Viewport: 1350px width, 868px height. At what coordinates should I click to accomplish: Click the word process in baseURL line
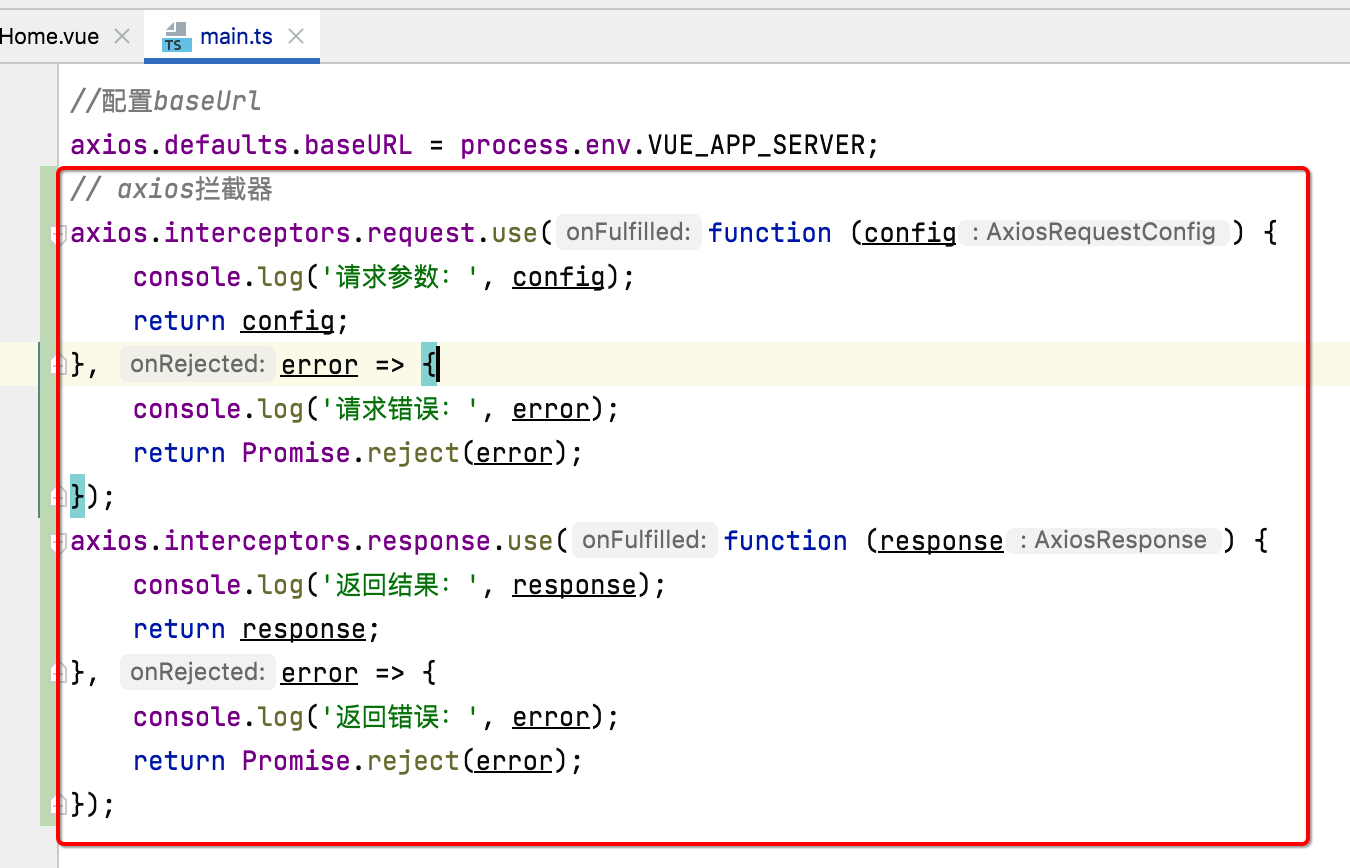click(x=514, y=145)
